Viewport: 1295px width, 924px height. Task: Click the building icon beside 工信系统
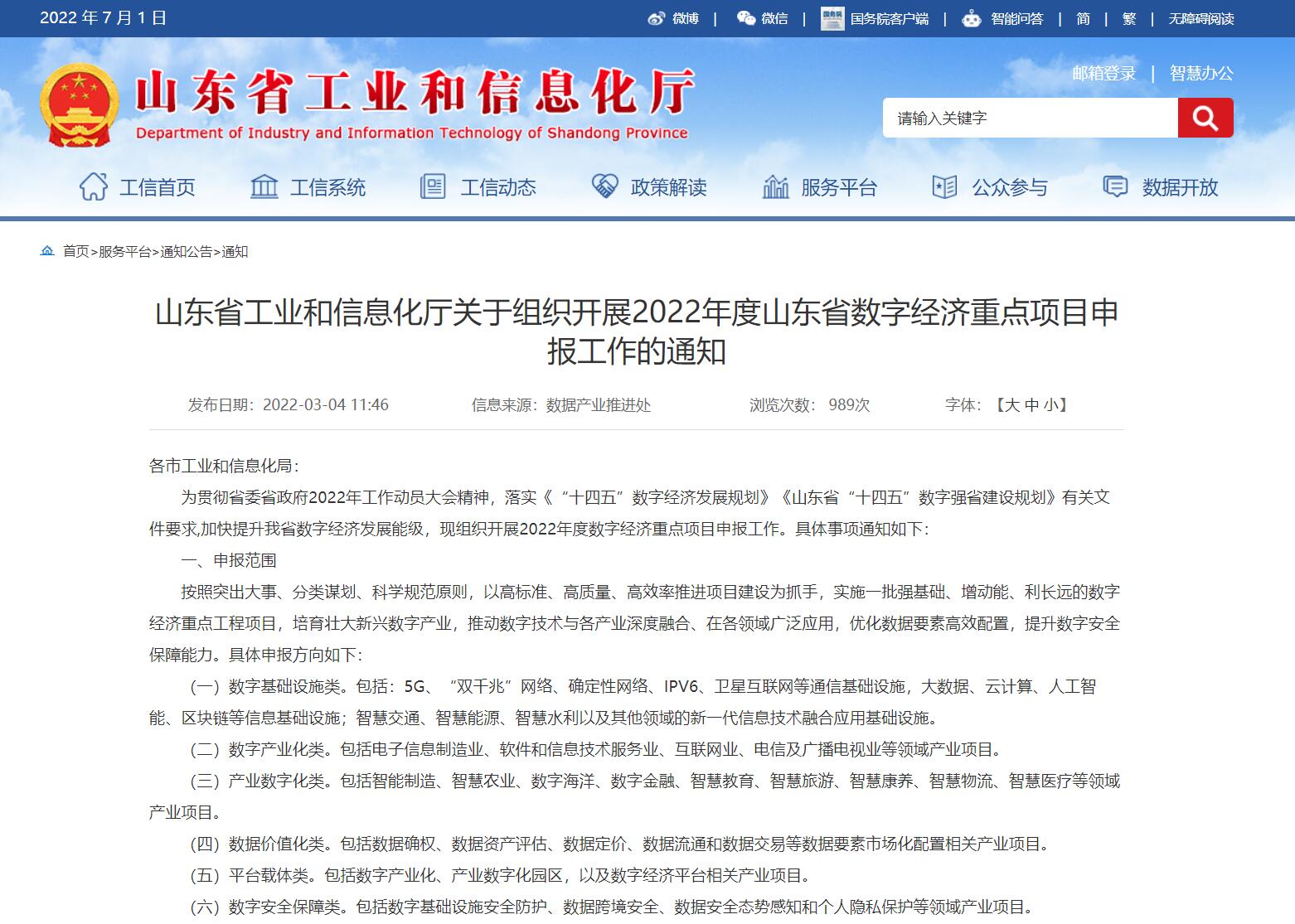[x=264, y=187]
